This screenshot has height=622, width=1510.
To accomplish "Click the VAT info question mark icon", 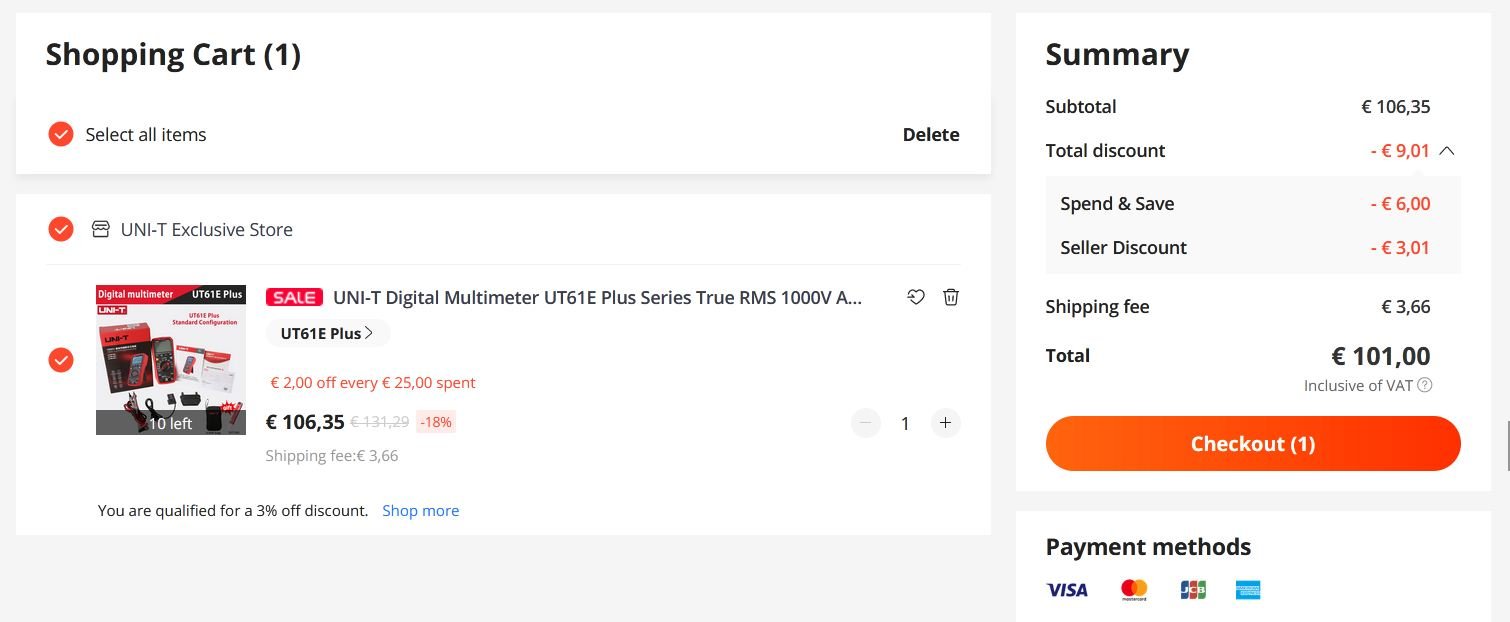I will pos(1425,385).
